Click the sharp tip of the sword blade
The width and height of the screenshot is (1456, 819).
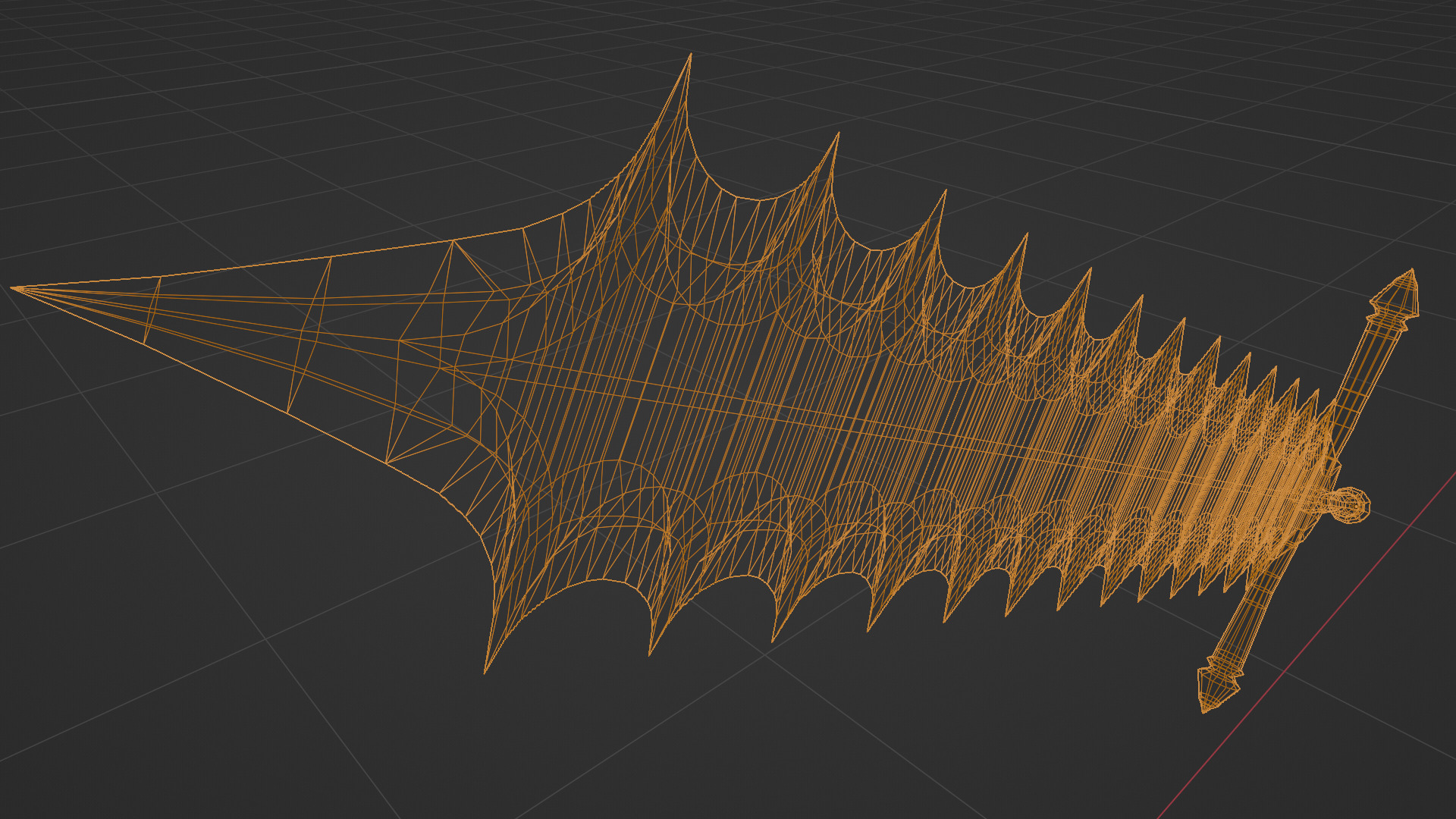[14, 288]
